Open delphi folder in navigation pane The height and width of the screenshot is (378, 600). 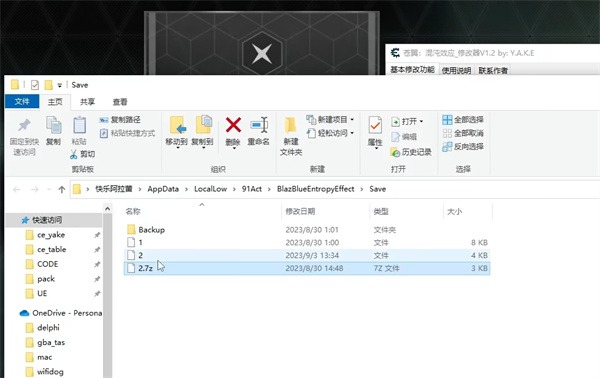48,327
